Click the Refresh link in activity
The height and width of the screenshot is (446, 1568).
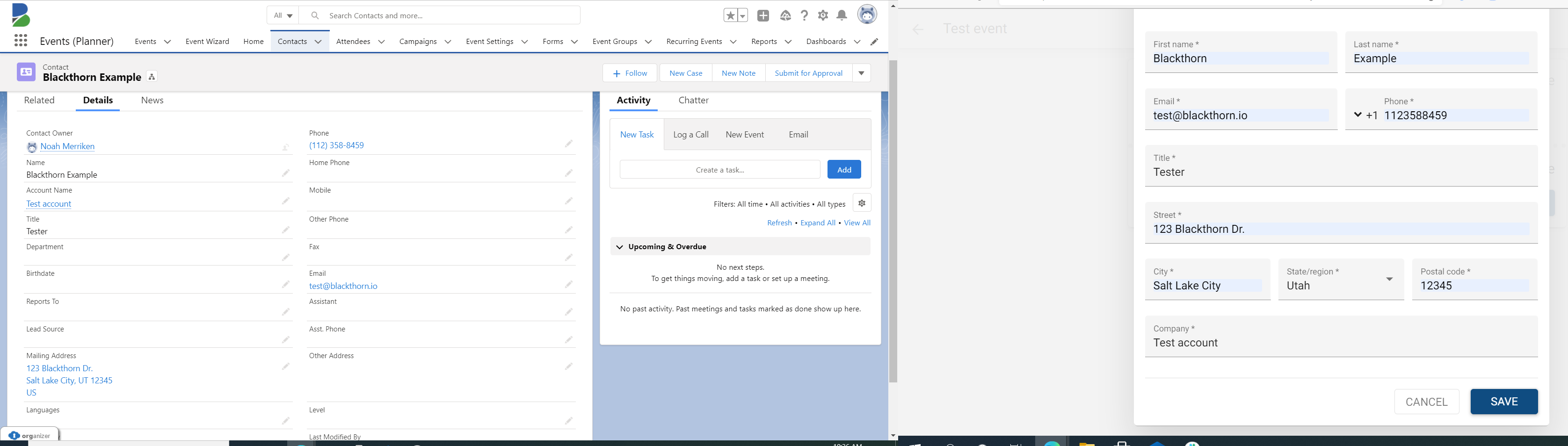pyautogui.click(x=779, y=223)
